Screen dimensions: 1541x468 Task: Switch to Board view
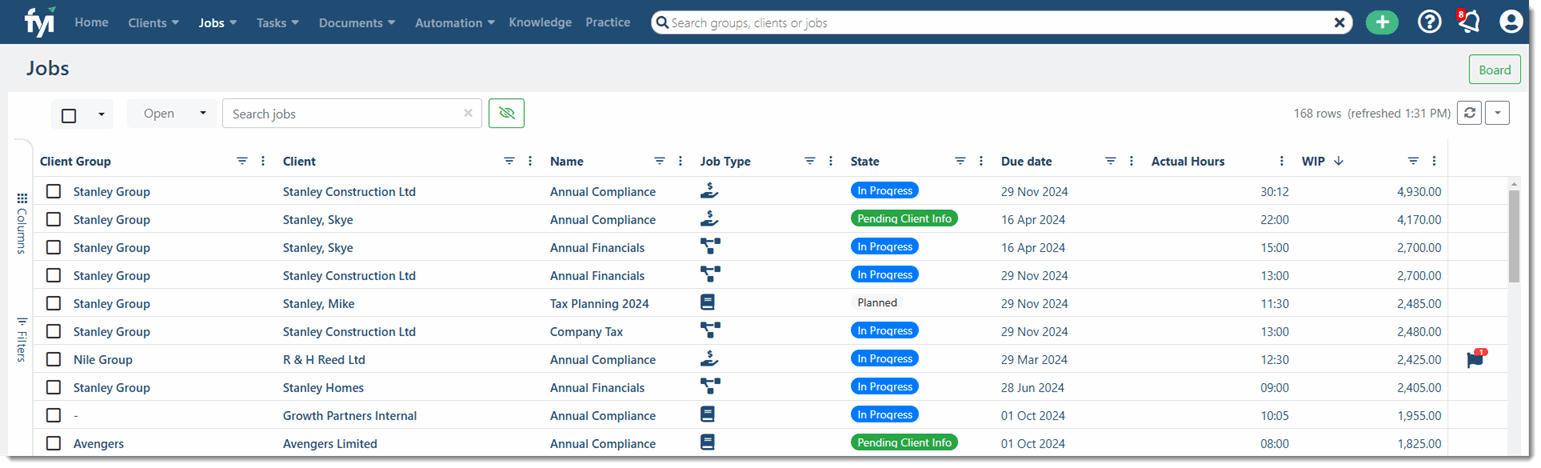[1495, 70]
